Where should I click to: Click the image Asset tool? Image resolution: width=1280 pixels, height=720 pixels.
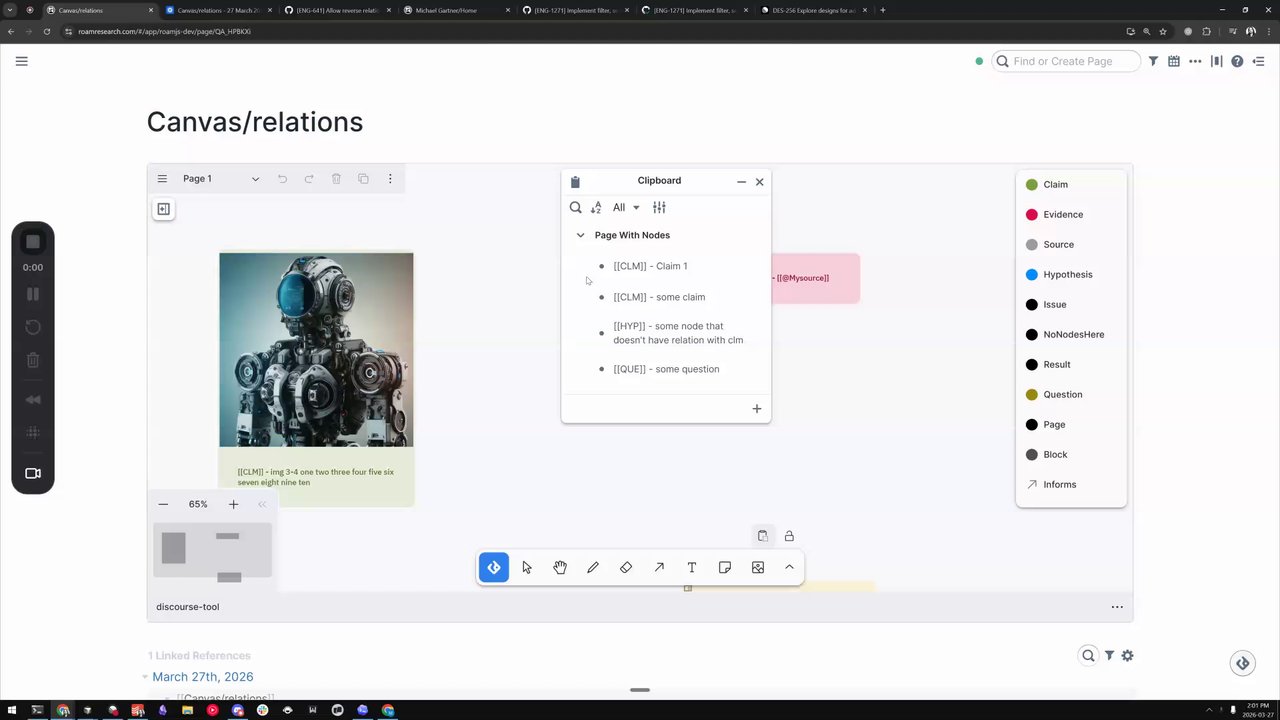pyautogui.click(x=758, y=568)
